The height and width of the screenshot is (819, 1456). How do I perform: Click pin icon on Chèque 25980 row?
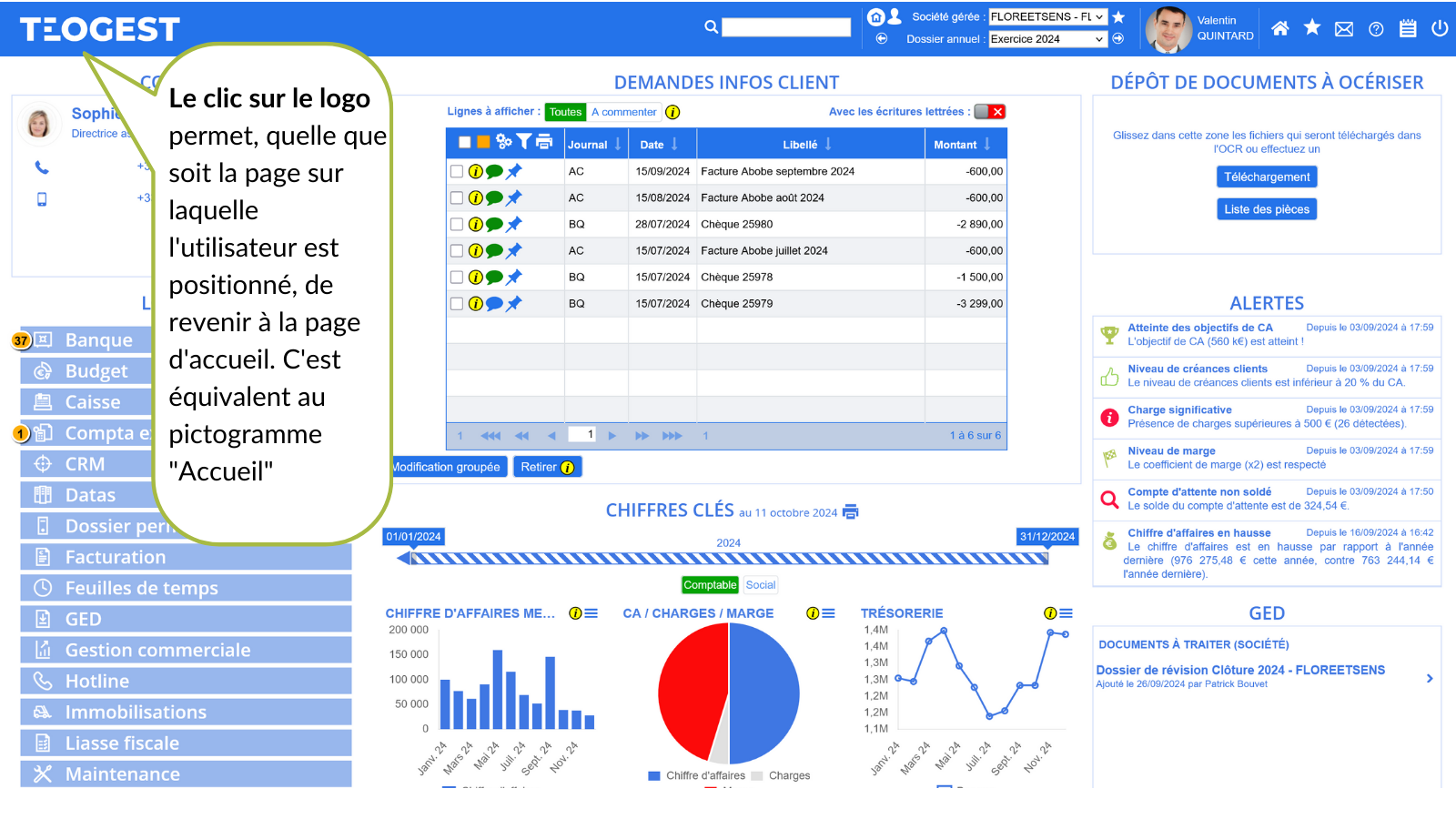514,224
